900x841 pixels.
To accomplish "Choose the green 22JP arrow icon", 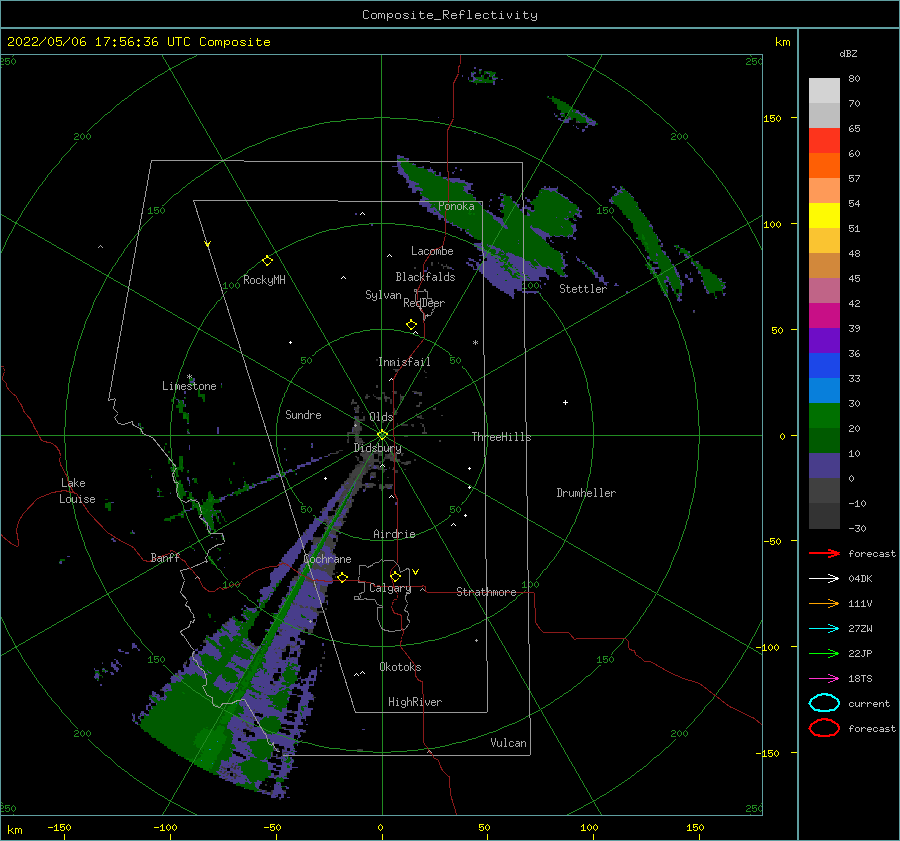I will coord(824,653).
